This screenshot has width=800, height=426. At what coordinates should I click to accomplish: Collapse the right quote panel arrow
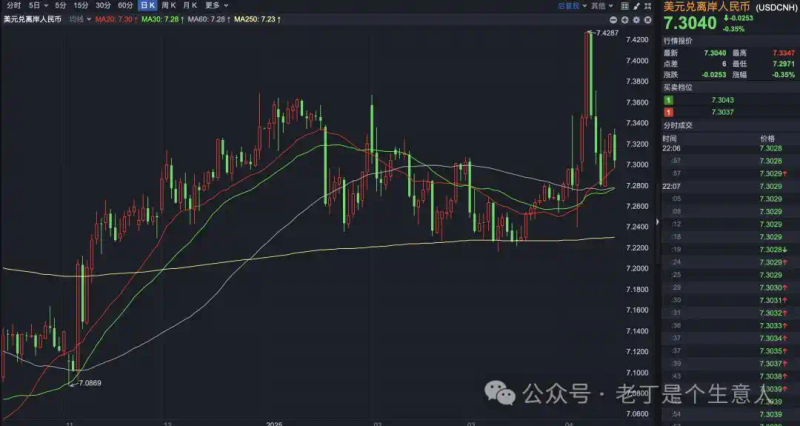[657, 222]
